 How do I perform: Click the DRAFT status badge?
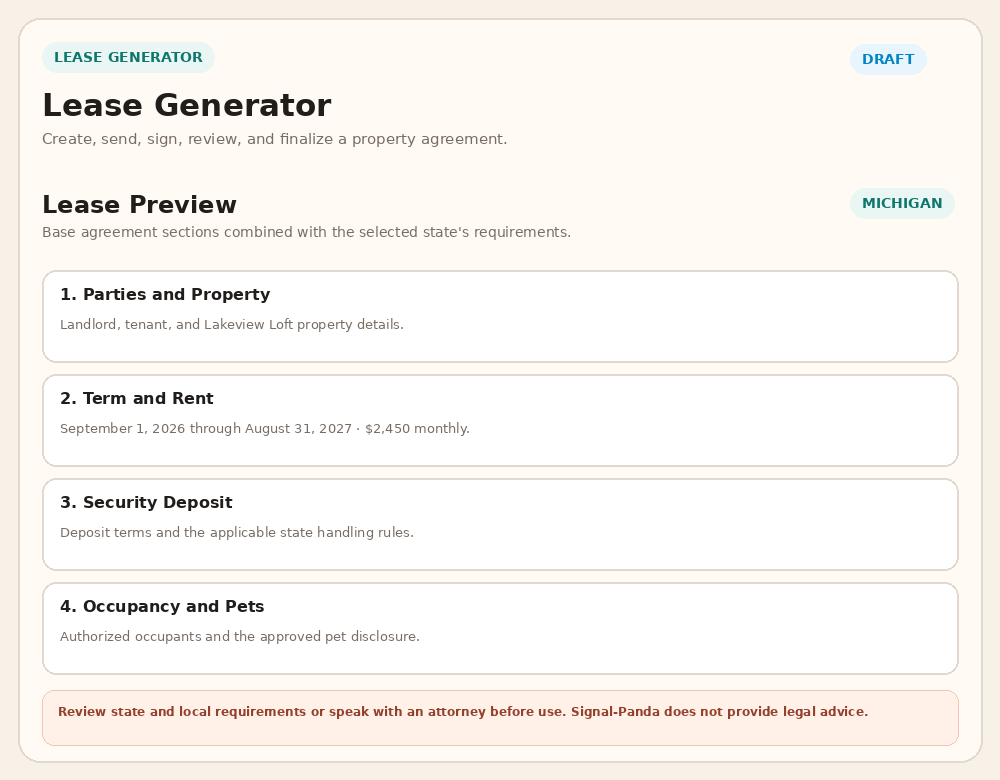[888, 59]
